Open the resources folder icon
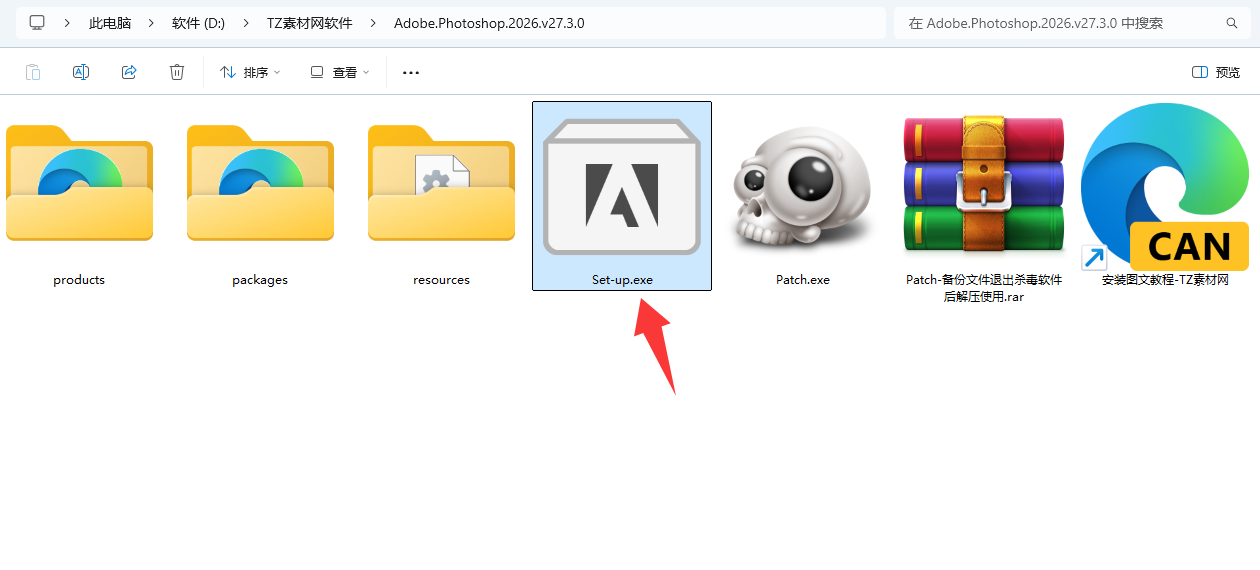The width and height of the screenshot is (1260, 570). pos(441,183)
